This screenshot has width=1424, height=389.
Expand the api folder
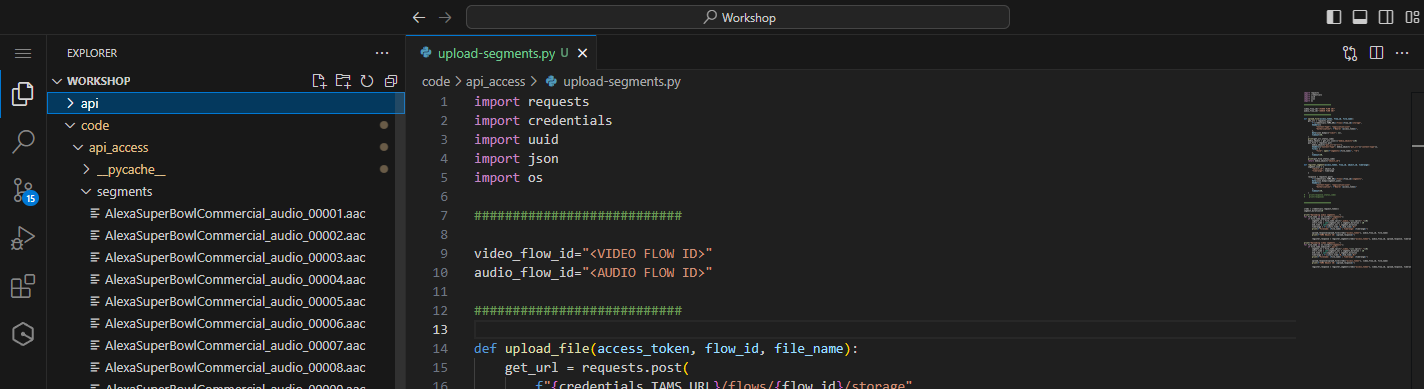click(226, 103)
